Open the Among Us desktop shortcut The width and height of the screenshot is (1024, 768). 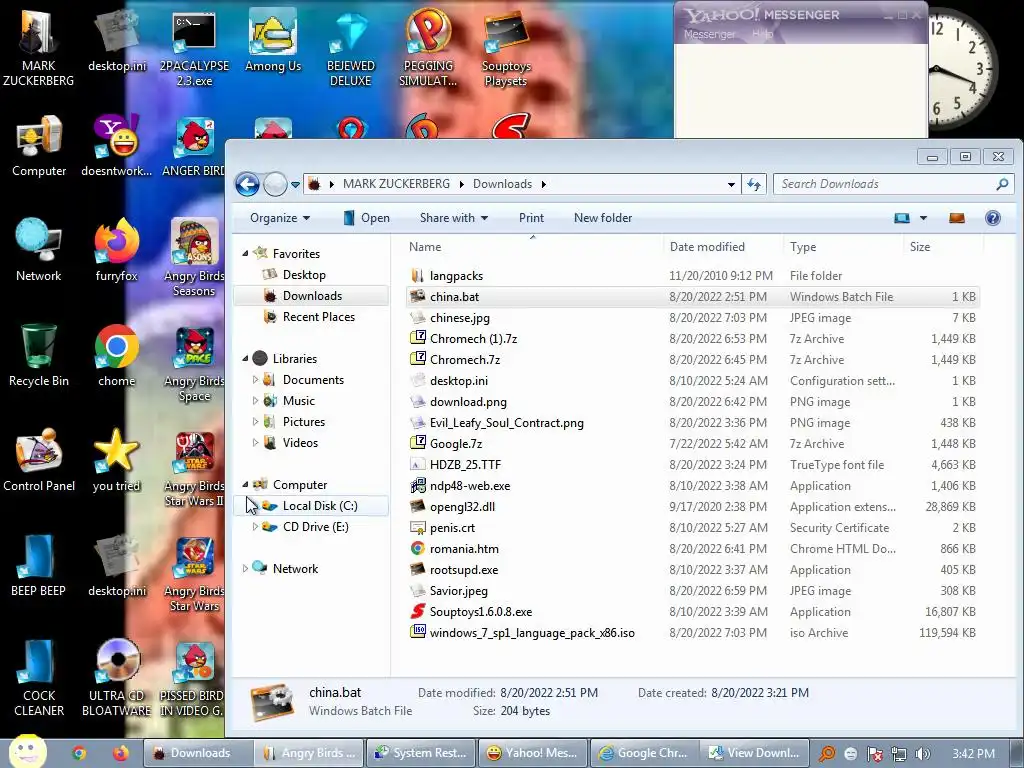tap(273, 40)
